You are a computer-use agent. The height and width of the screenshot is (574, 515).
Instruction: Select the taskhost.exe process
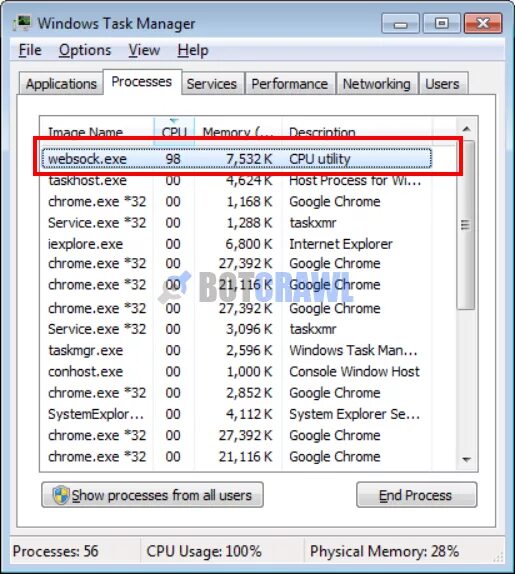pyautogui.click(x=236, y=180)
